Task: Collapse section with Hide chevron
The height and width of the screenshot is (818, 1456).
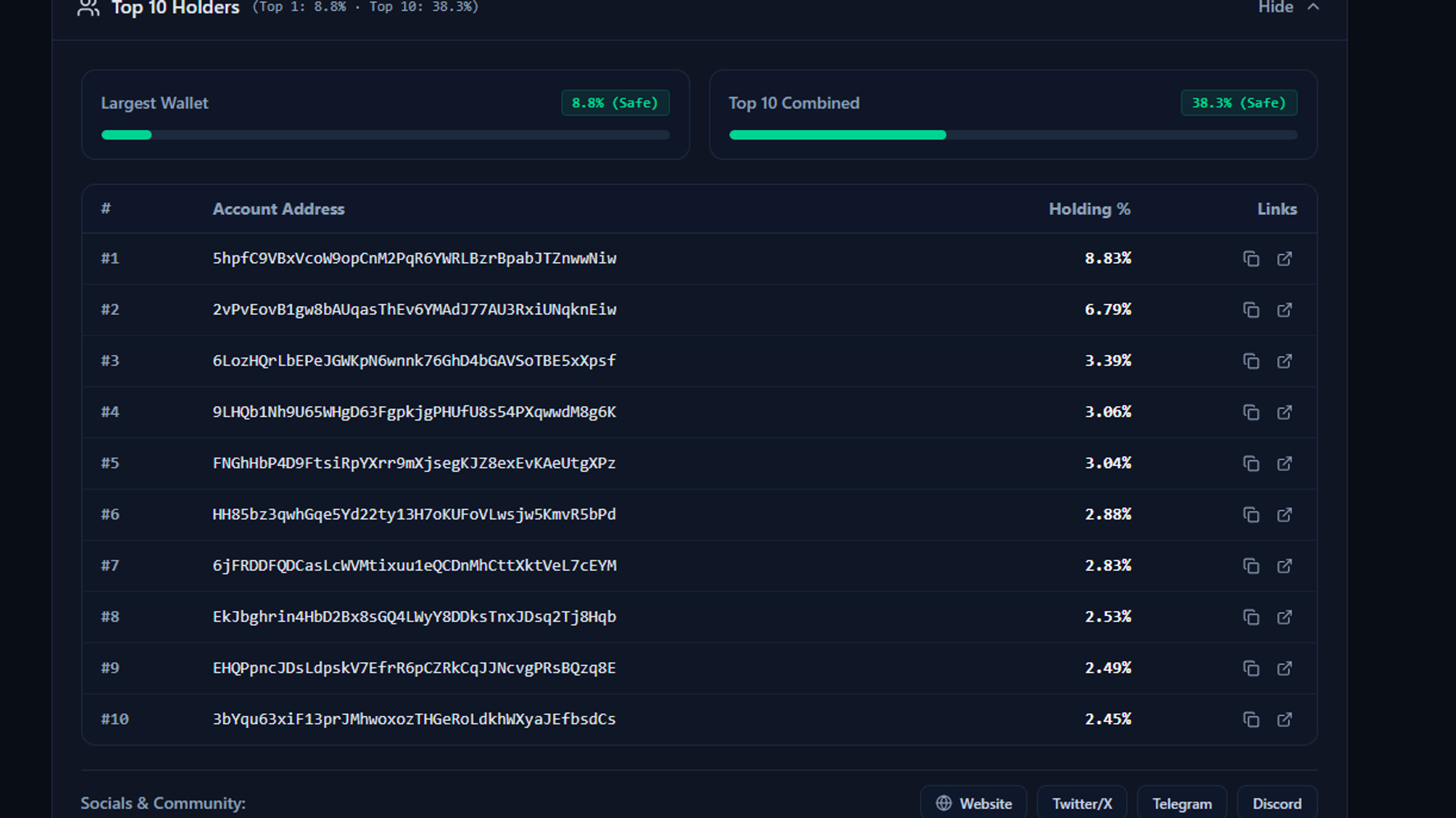Action: [1313, 7]
